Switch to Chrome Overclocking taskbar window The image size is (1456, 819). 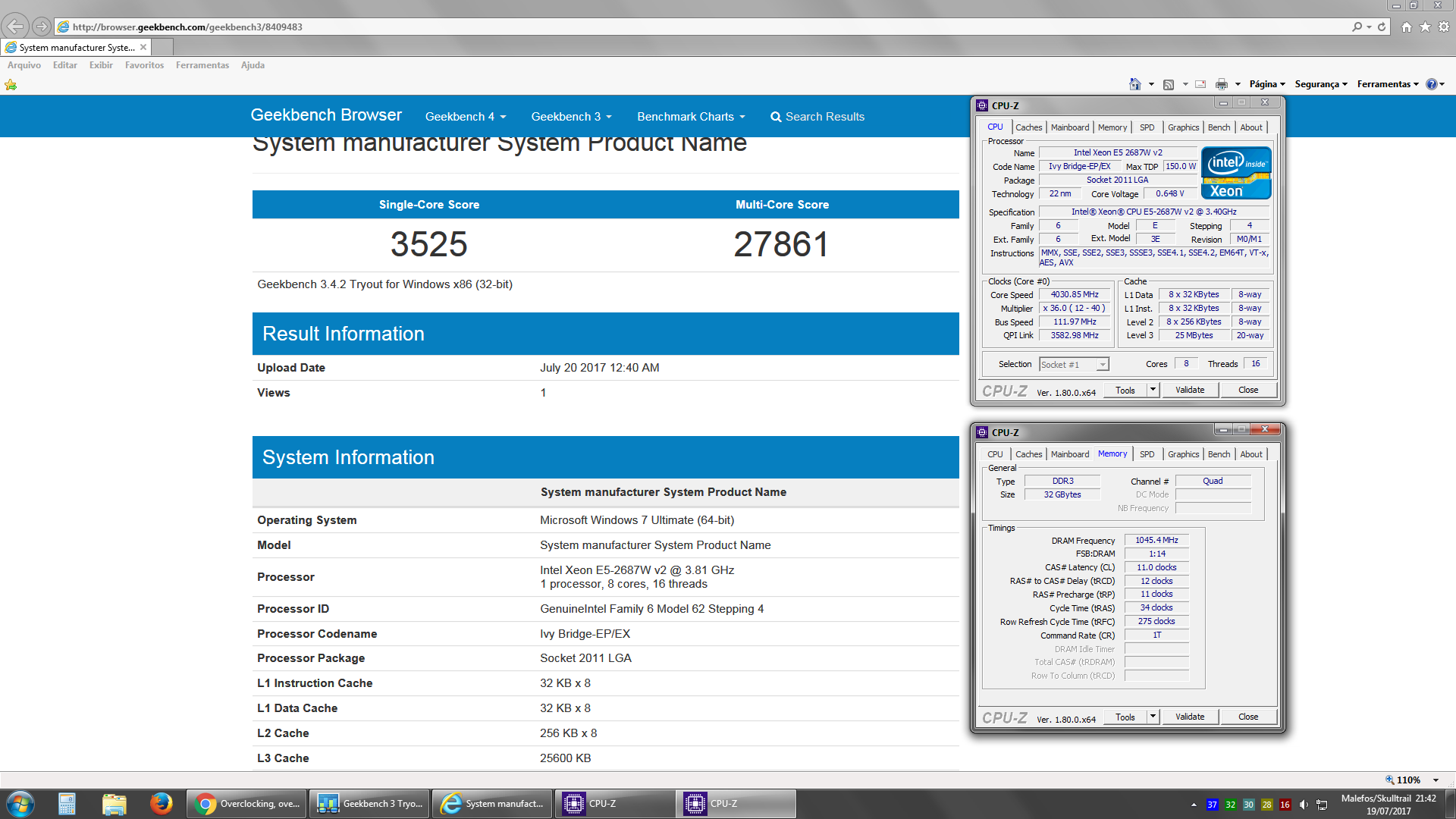pos(246,804)
